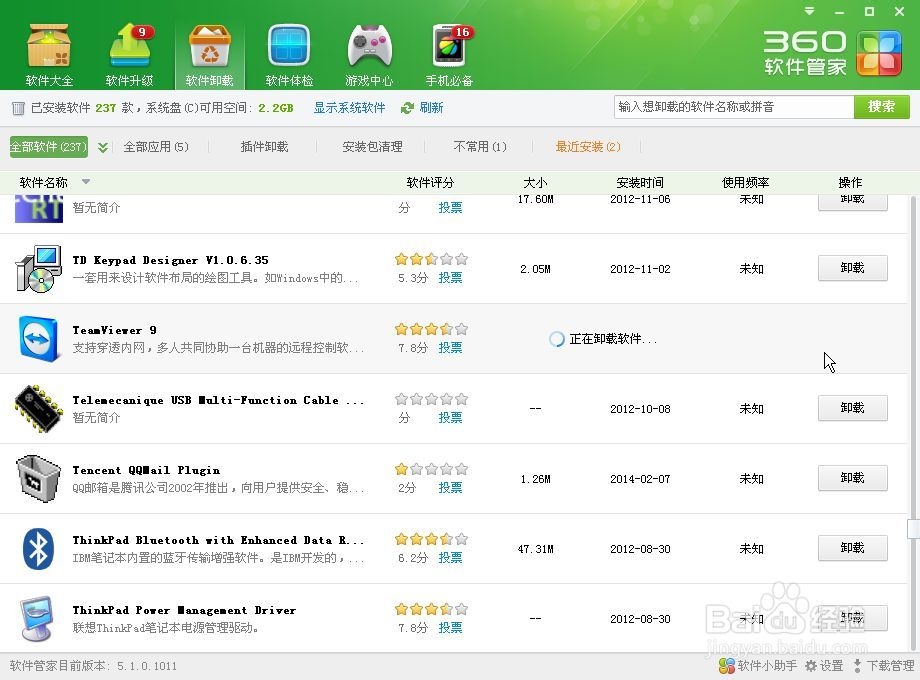The image size is (920, 680).
Task: Click the 正在卸载软件... status text
Action: [613, 339]
